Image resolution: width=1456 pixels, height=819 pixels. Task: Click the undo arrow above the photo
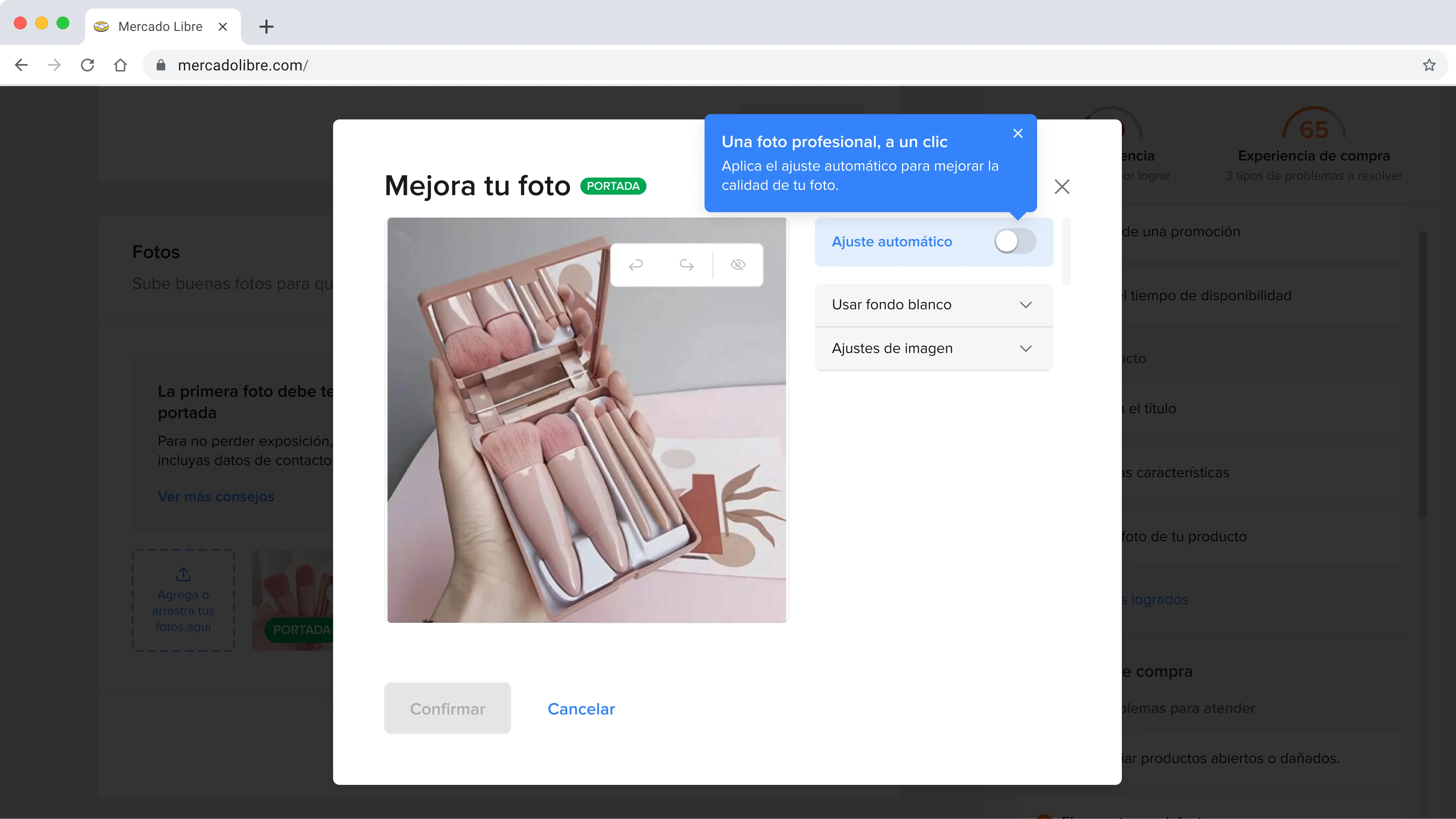click(x=636, y=265)
